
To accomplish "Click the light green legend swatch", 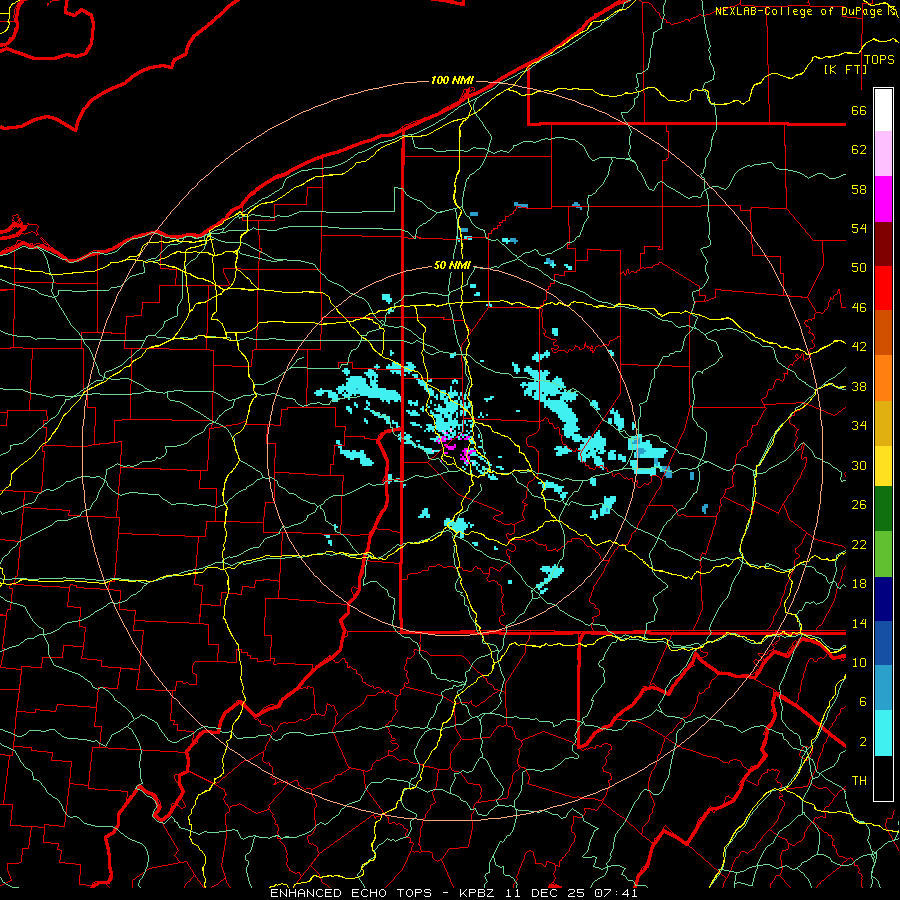I will tap(883, 553).
